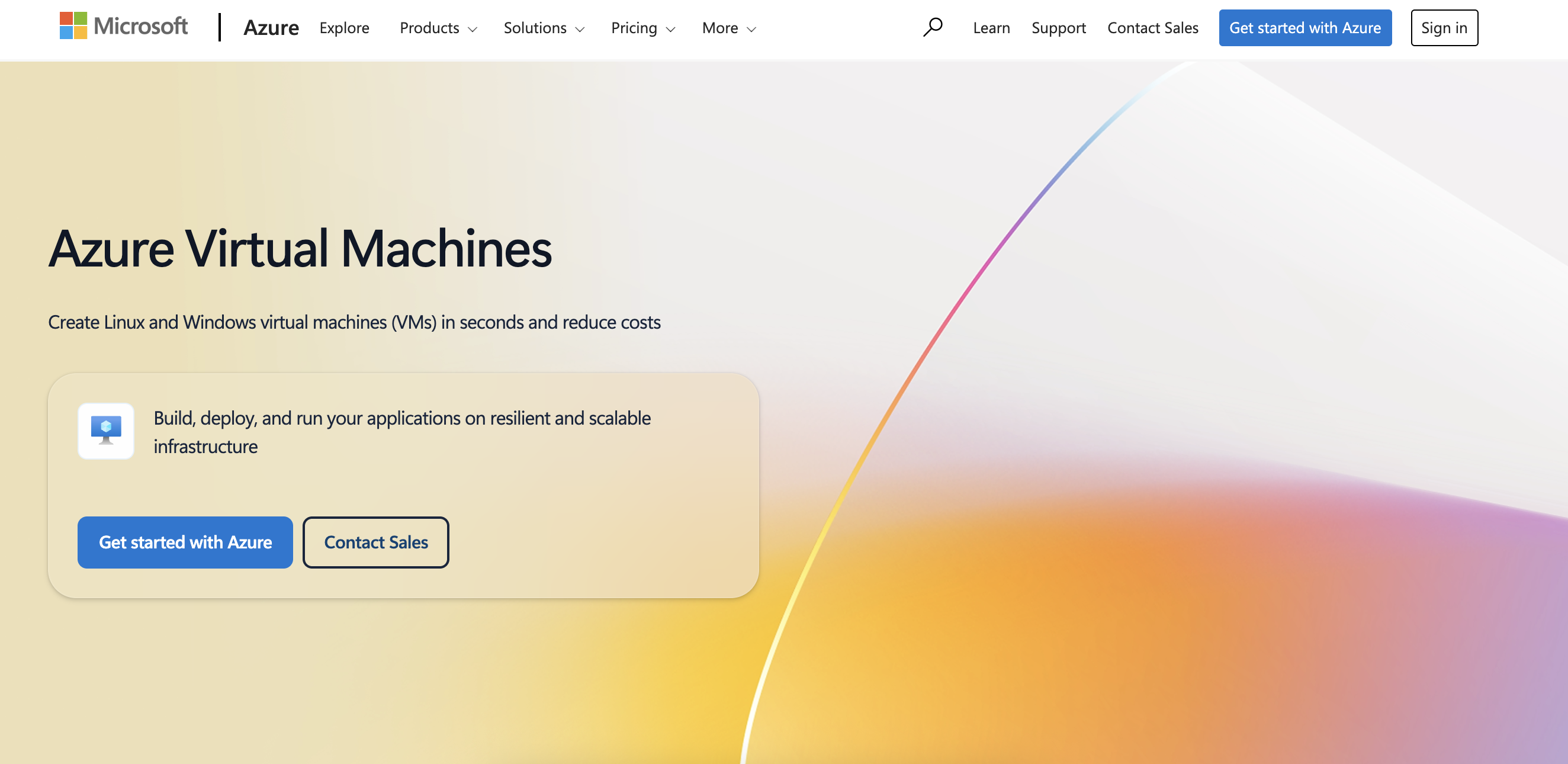Open Support from the top navigation
Viewport: 1568px width, 764px height.
point(1059,28)
